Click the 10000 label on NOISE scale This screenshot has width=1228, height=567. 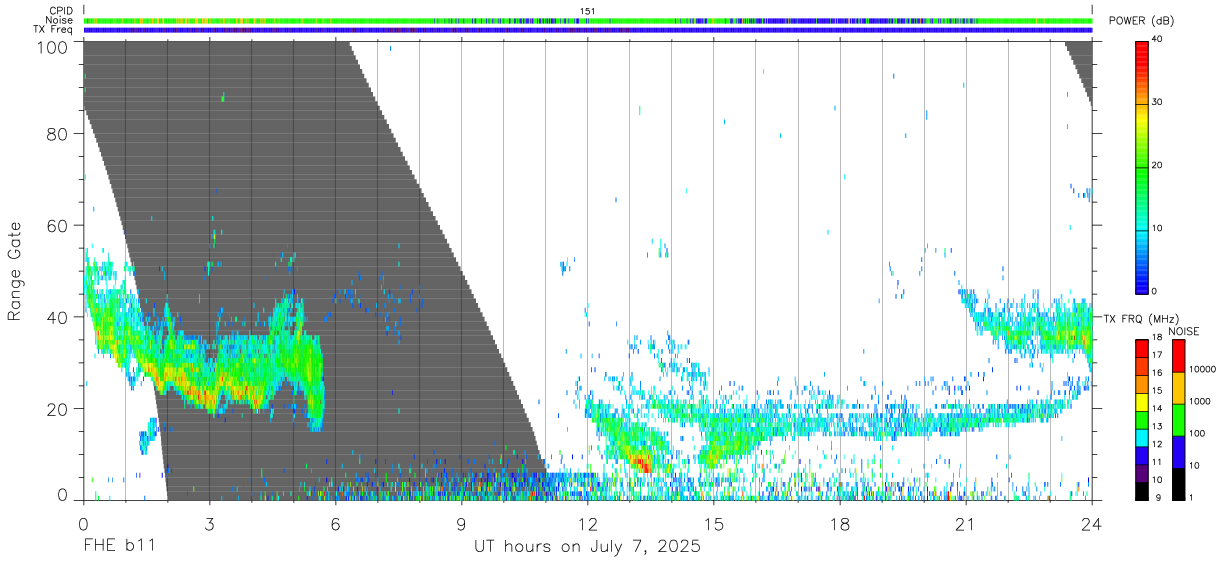point(1203,369)
